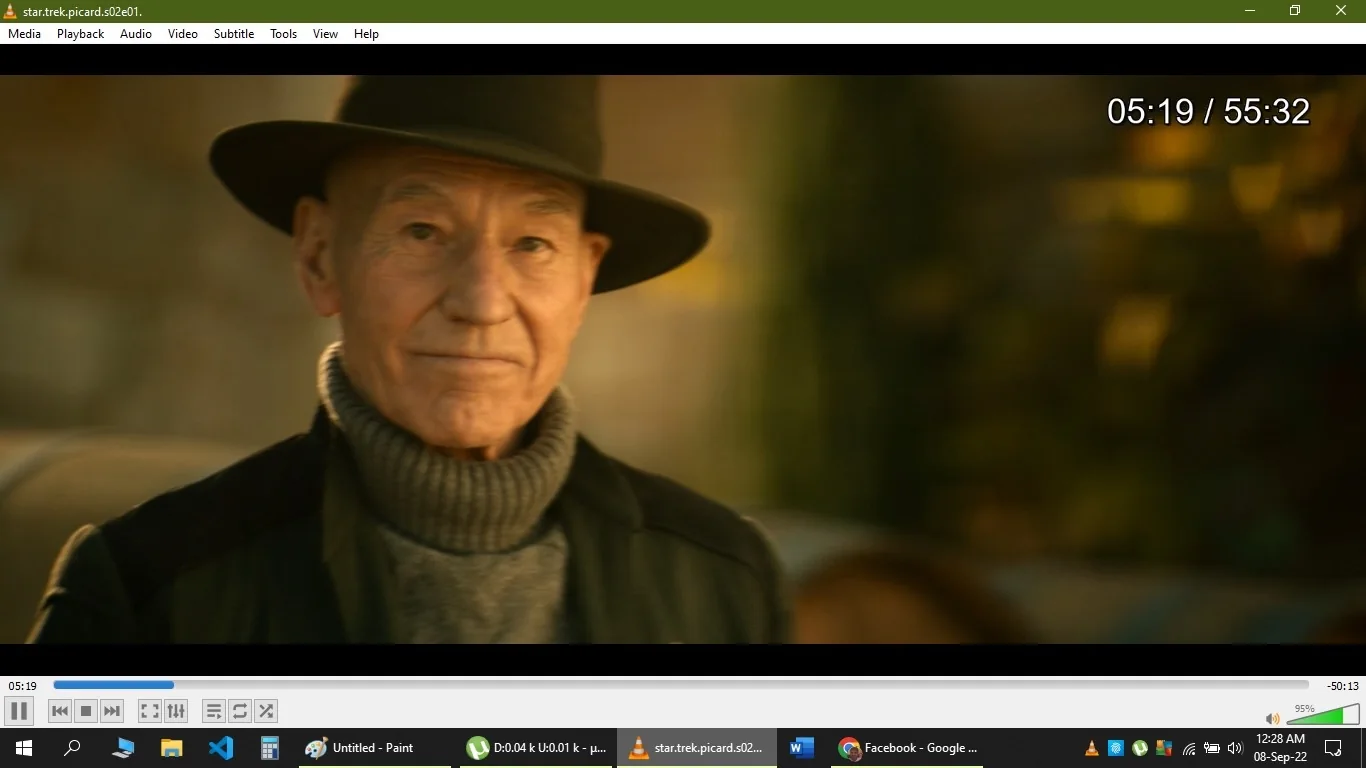Toggle random shuffle playback
This screenshot has height=768, width=1366.
coord(266,711)
